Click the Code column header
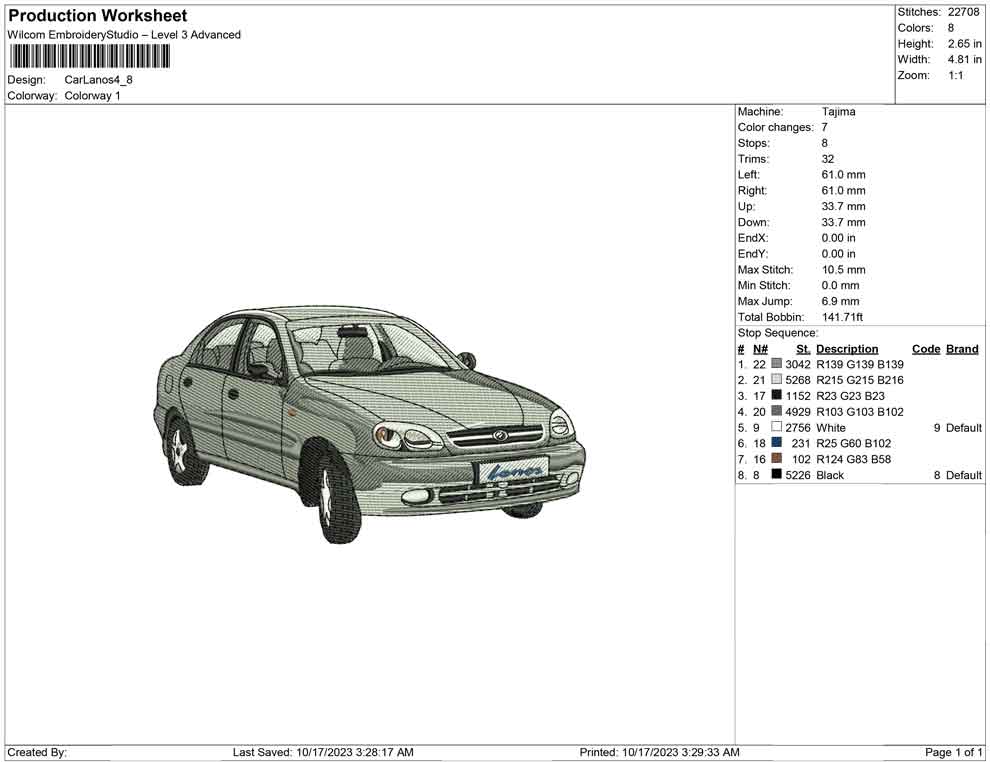The image size is (990, 762). (x=926, y=349)
